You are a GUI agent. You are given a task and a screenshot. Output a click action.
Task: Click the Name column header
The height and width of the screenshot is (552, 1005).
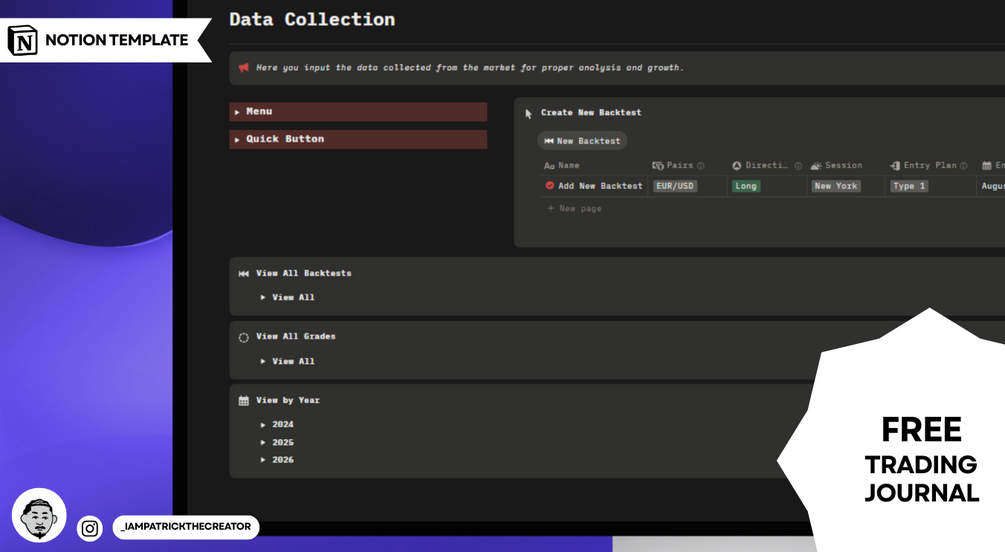562,165
